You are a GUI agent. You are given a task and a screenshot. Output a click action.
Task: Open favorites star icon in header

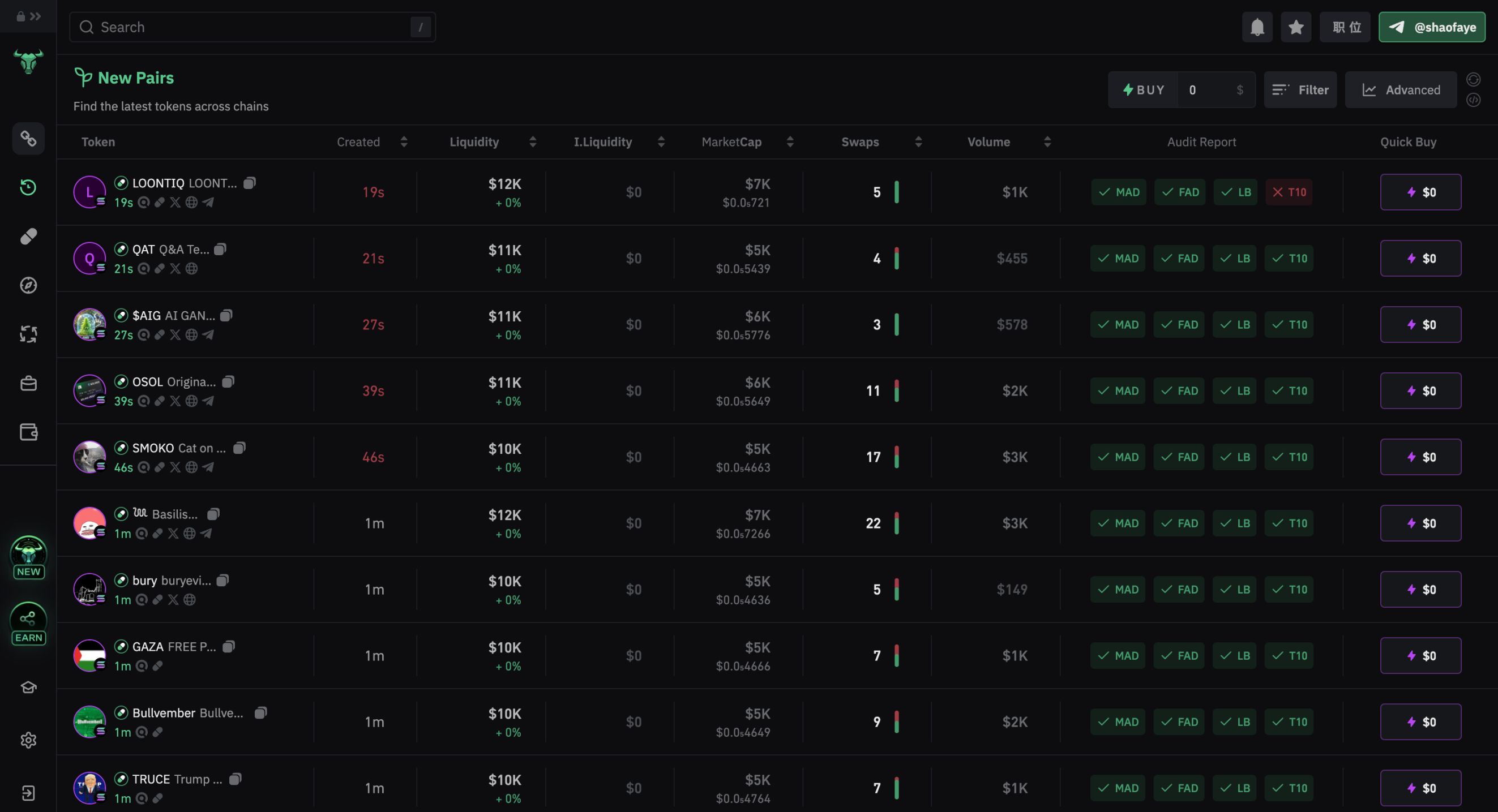click(1295, 27)
